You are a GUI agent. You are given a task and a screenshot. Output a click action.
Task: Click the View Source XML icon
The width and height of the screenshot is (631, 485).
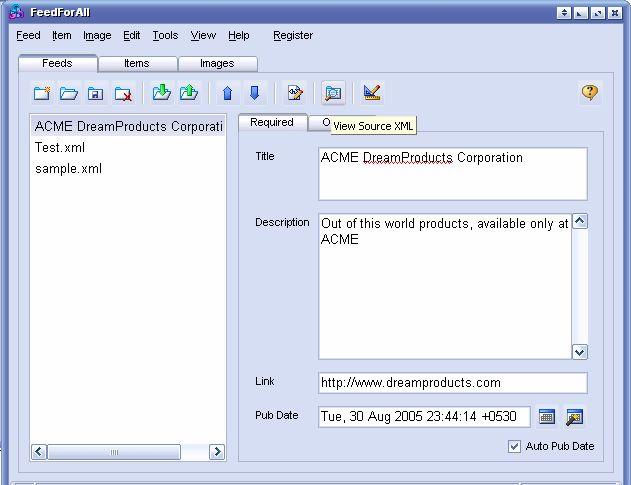333,93
